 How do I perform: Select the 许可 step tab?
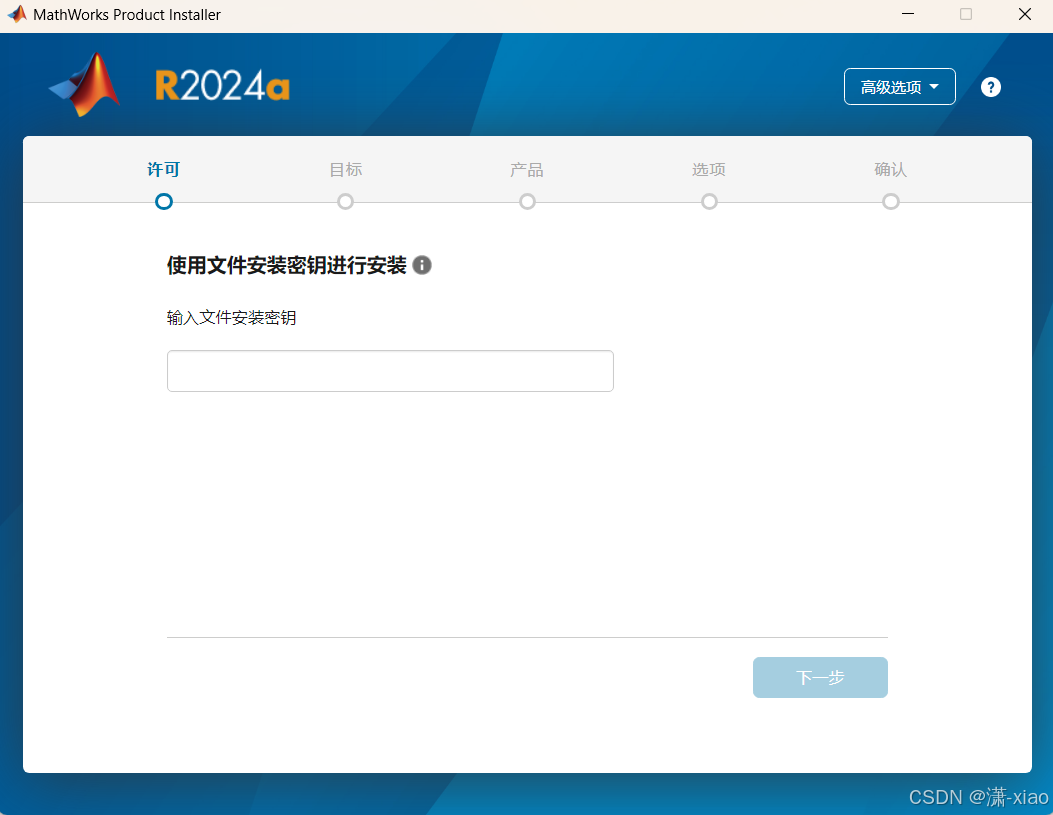click(164, 169)
